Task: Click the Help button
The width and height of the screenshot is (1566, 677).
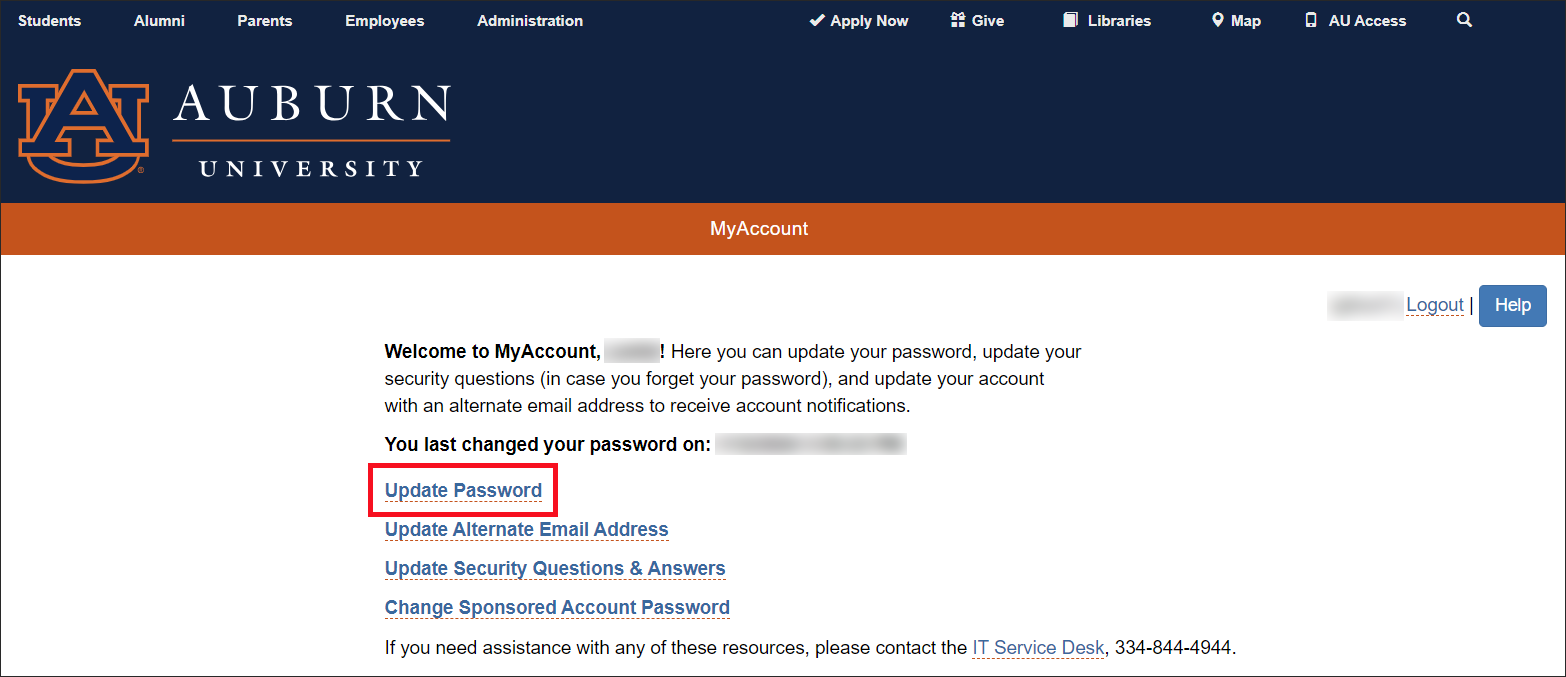Action: [1512, 305]
